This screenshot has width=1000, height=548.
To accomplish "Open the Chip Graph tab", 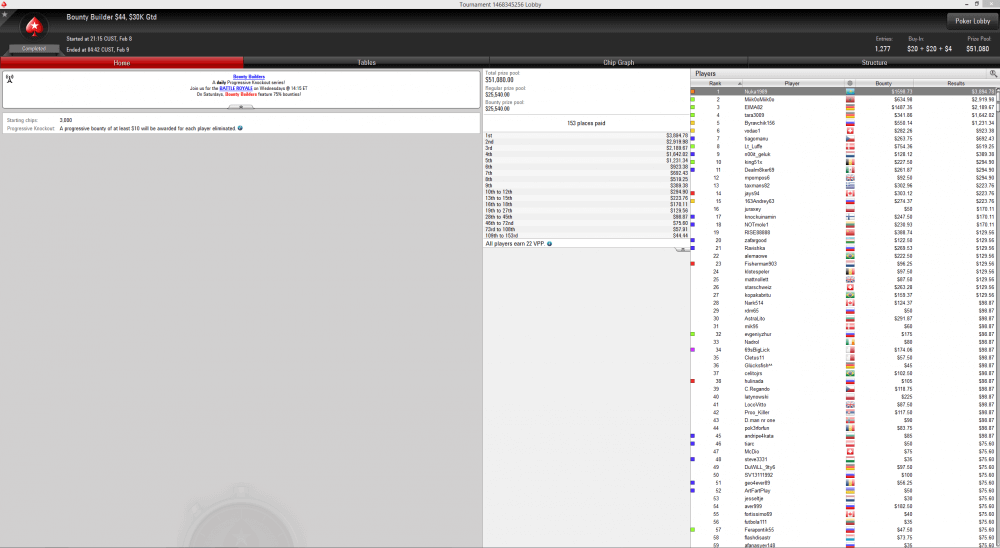I will coord(618,62).
